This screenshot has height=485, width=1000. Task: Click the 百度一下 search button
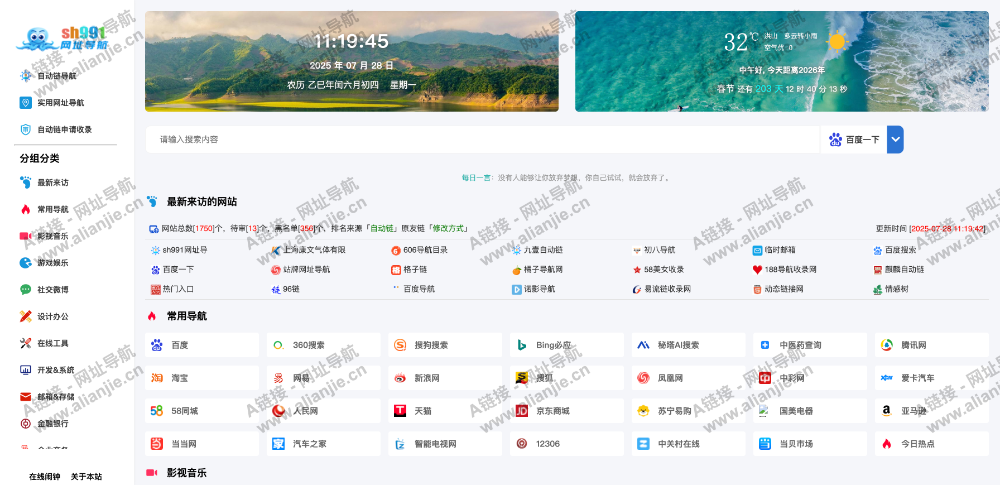[x=854, y=140]
